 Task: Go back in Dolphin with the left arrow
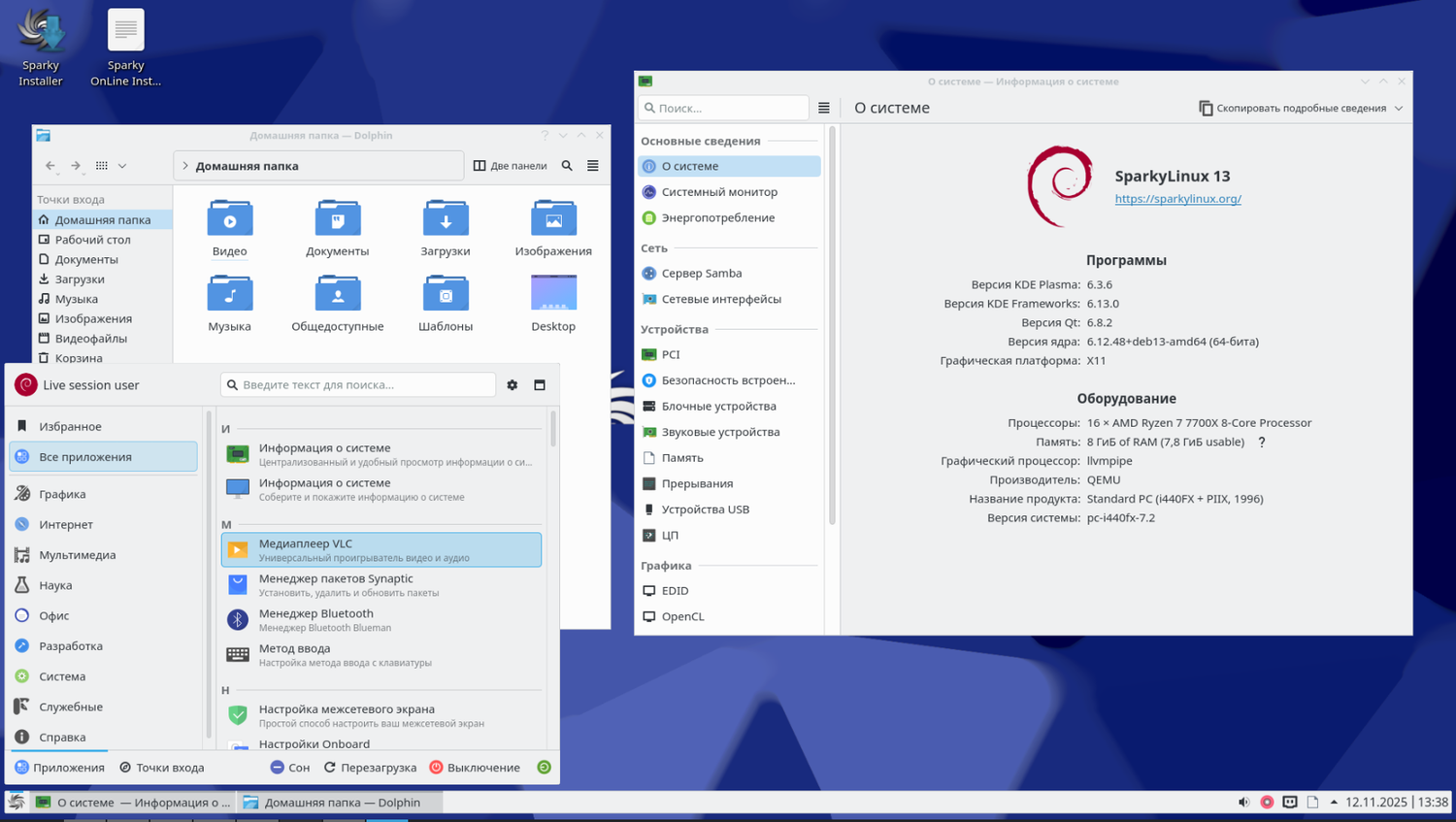[x=50, y=166]
